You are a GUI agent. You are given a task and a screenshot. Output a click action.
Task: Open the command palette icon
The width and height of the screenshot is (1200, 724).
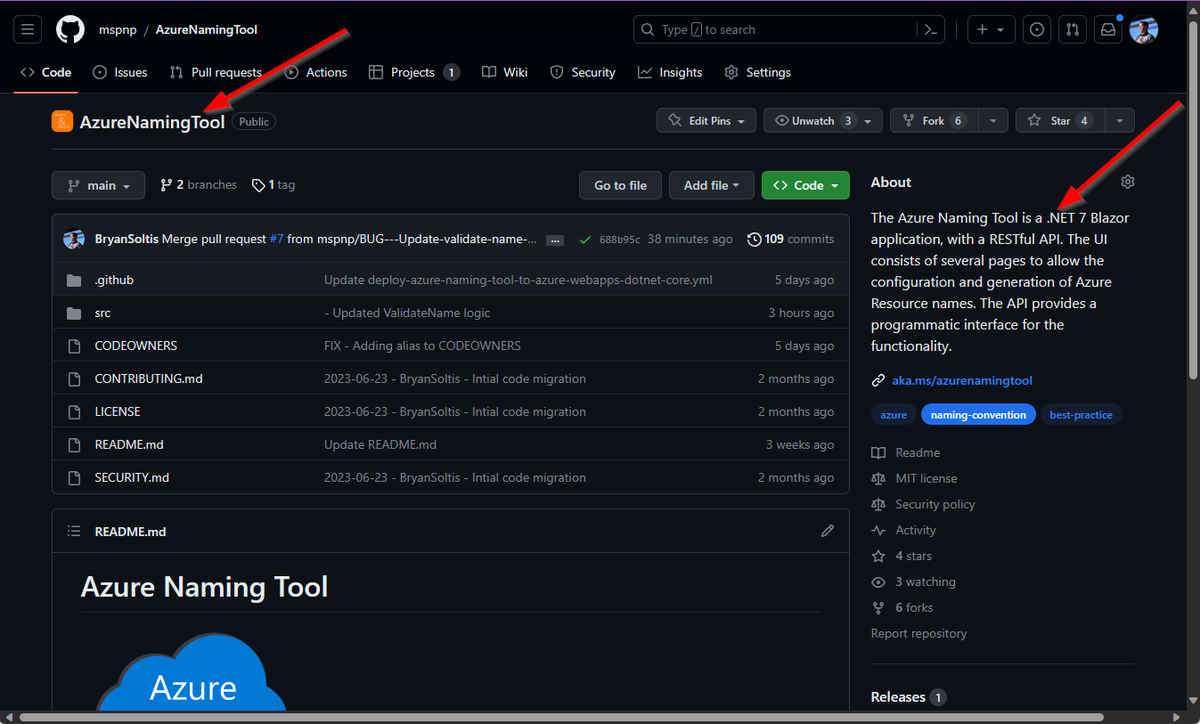(x=931, y=30)
